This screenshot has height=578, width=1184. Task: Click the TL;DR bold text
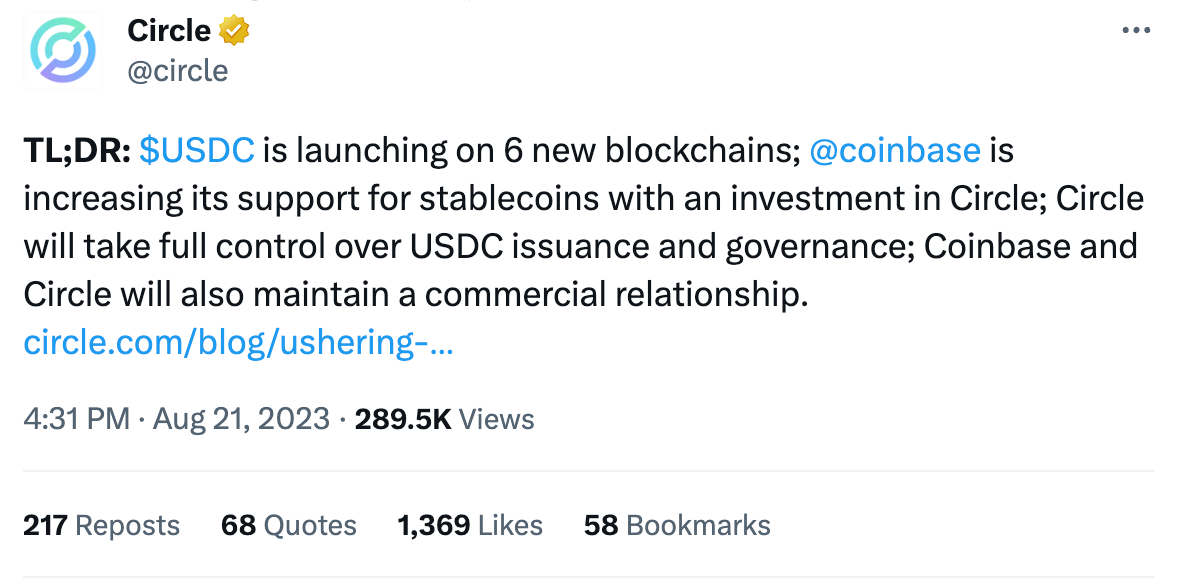(x=77, y=150)
